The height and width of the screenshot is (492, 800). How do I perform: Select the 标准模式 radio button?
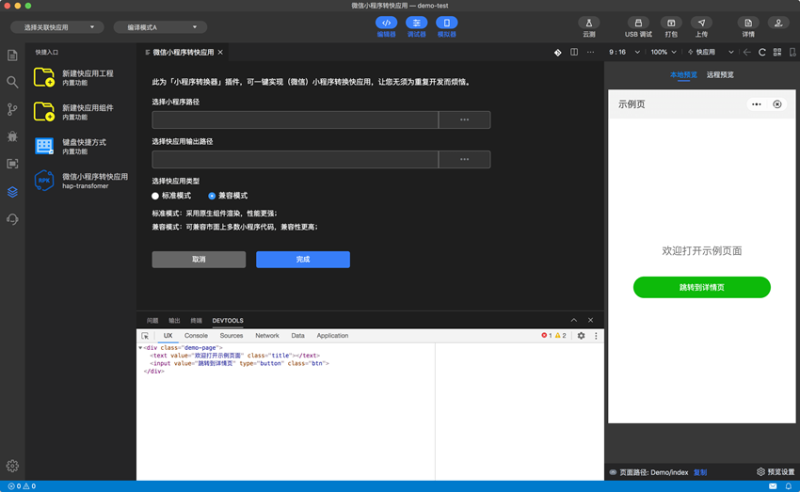(x=155, y=196)
